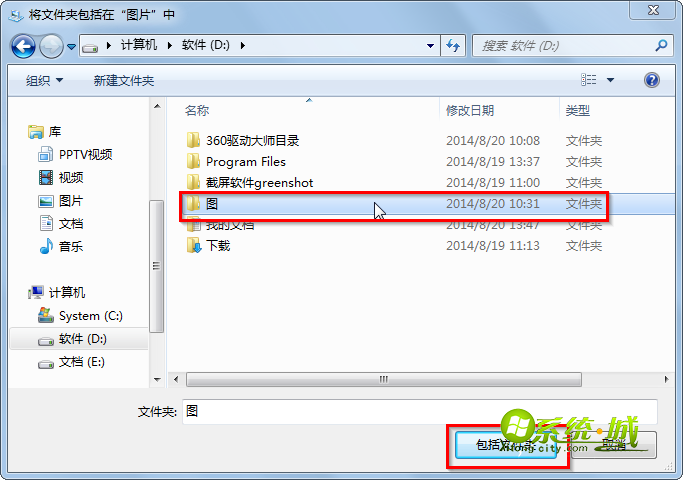Expand the recent pages dropdown next to Forward
683x480 pixels.
[71, 46]
